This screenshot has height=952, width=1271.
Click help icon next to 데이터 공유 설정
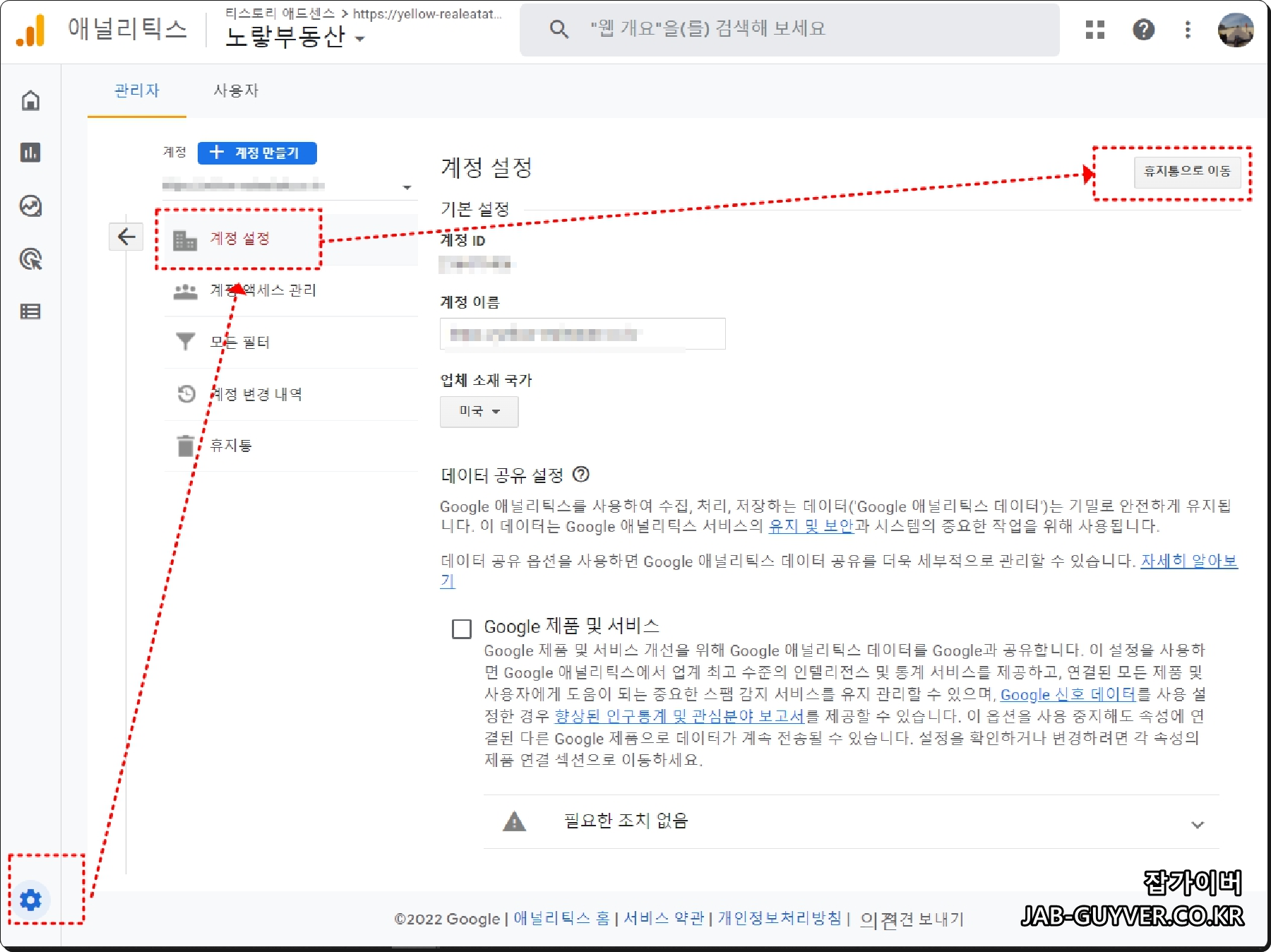pyautogui.click(x=581, y=474)
